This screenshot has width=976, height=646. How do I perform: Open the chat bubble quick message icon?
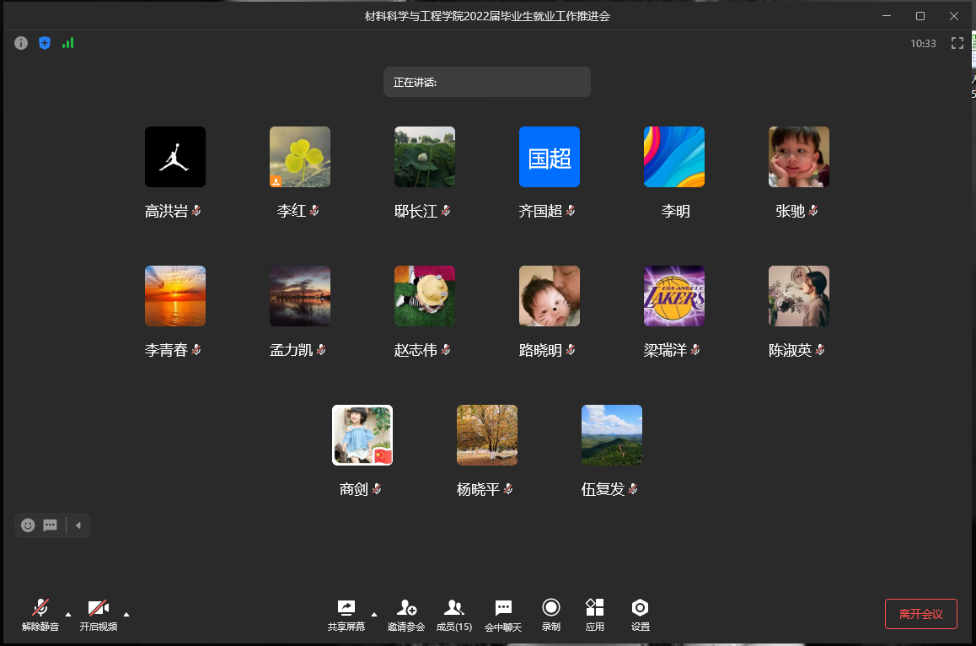(x=50, y=525)
